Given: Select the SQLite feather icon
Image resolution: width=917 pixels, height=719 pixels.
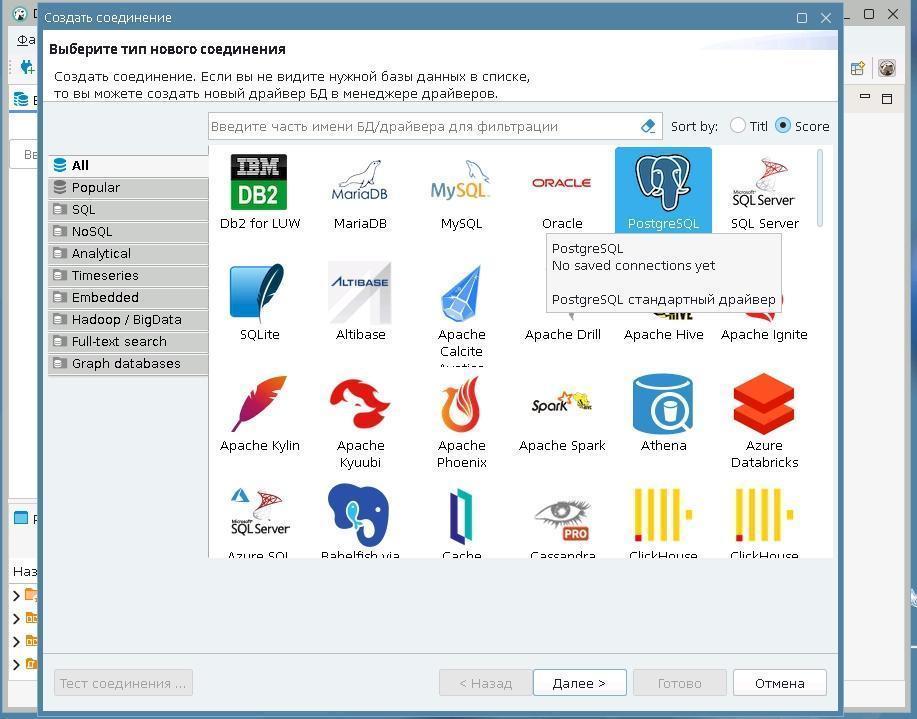Looking at the screenshot, I should point(259,294).
